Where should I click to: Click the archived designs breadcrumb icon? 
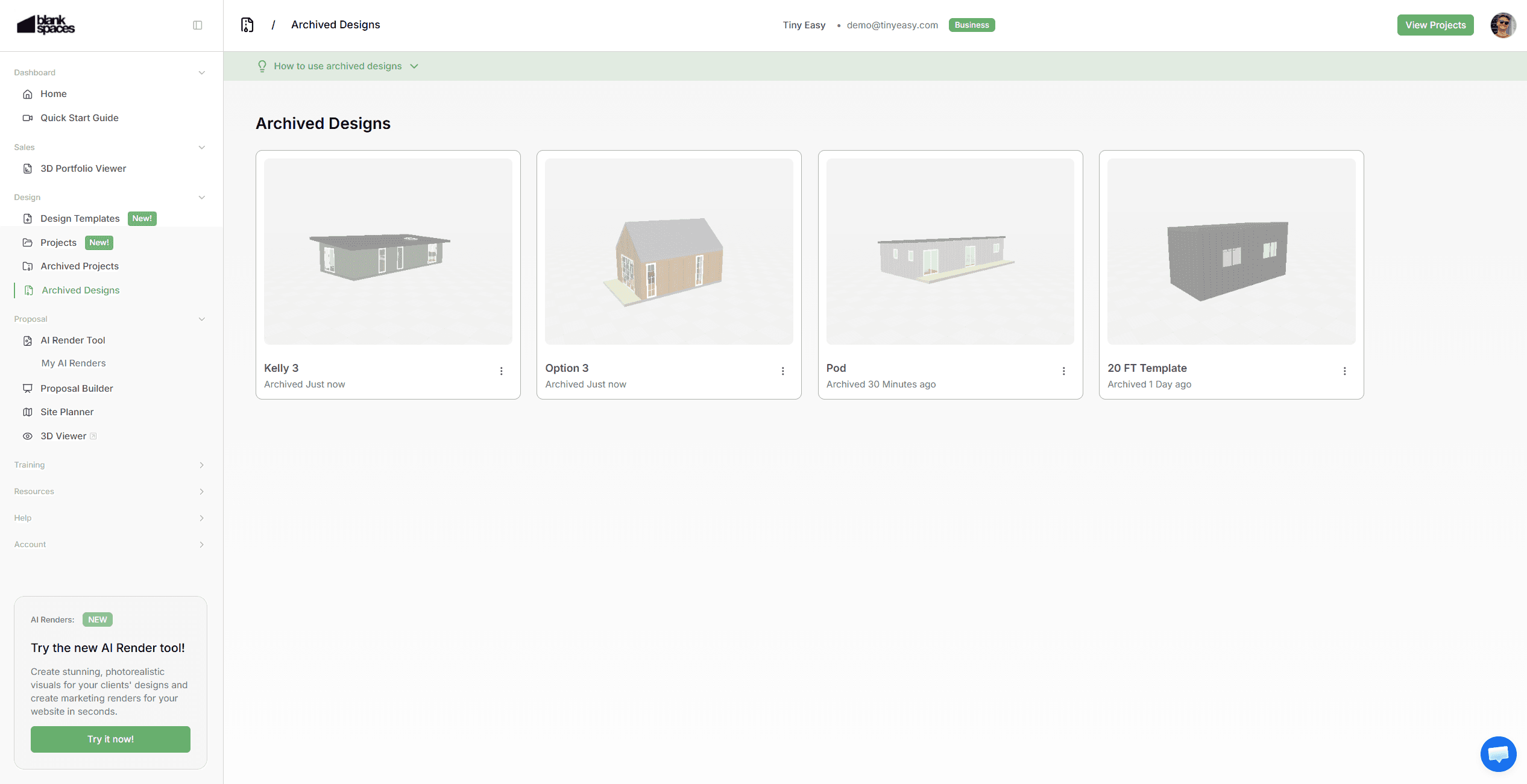pyautogui.click(x=247, y=25)
